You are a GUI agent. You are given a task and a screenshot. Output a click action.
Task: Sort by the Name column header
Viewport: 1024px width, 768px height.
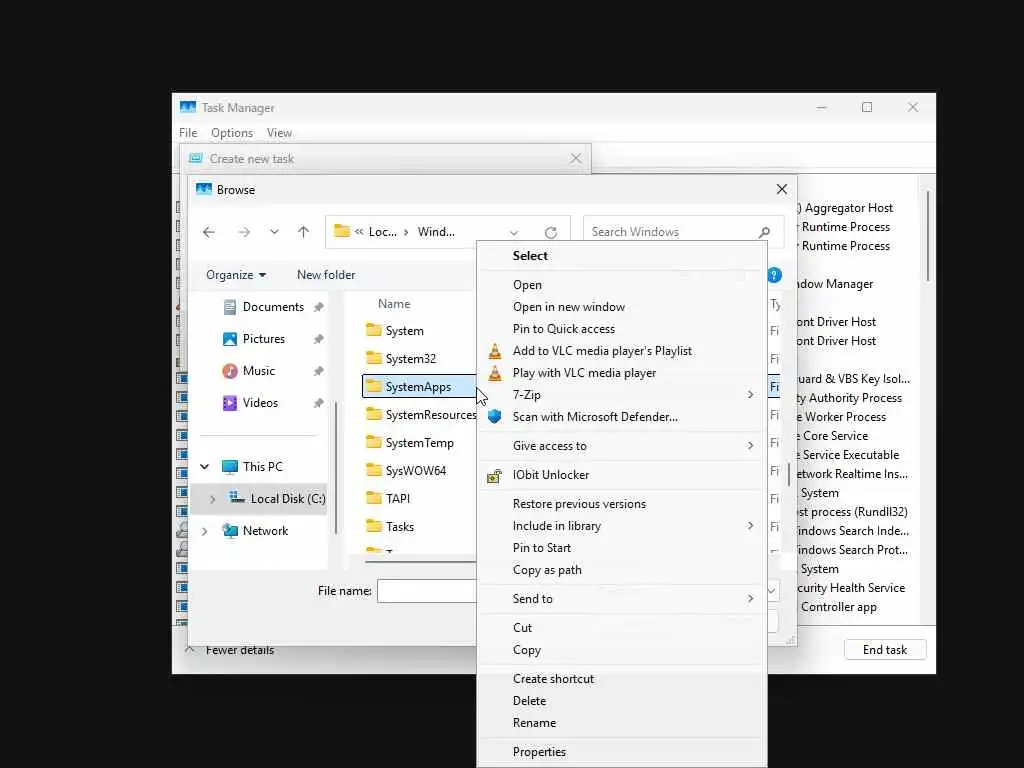(x=394, y=304)
